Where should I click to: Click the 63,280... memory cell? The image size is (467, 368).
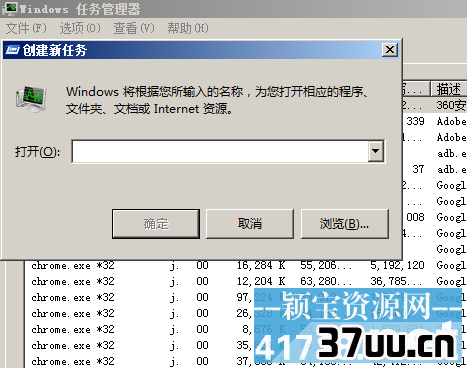[325, 281]
